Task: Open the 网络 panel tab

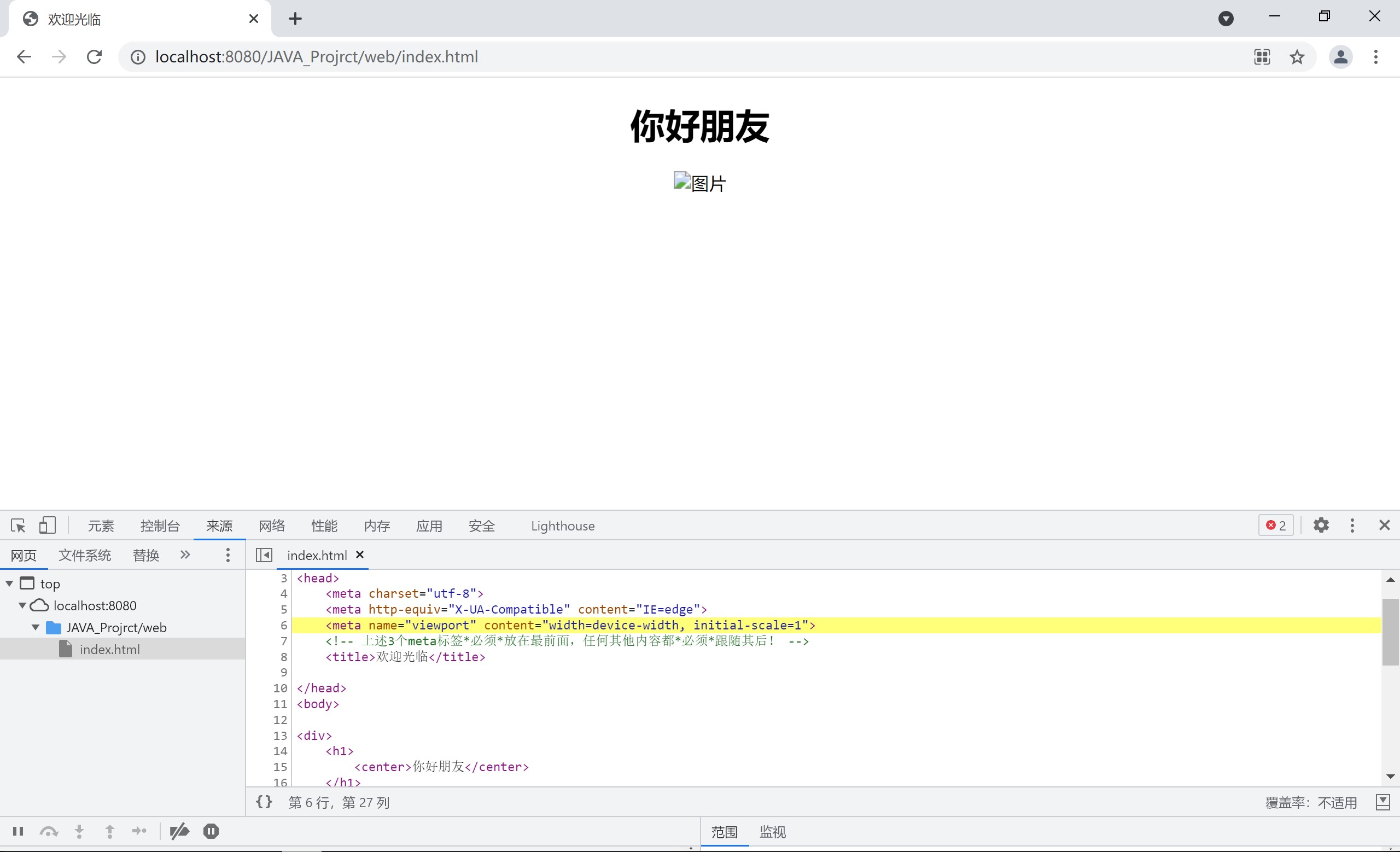Action: tap(272, 526)
